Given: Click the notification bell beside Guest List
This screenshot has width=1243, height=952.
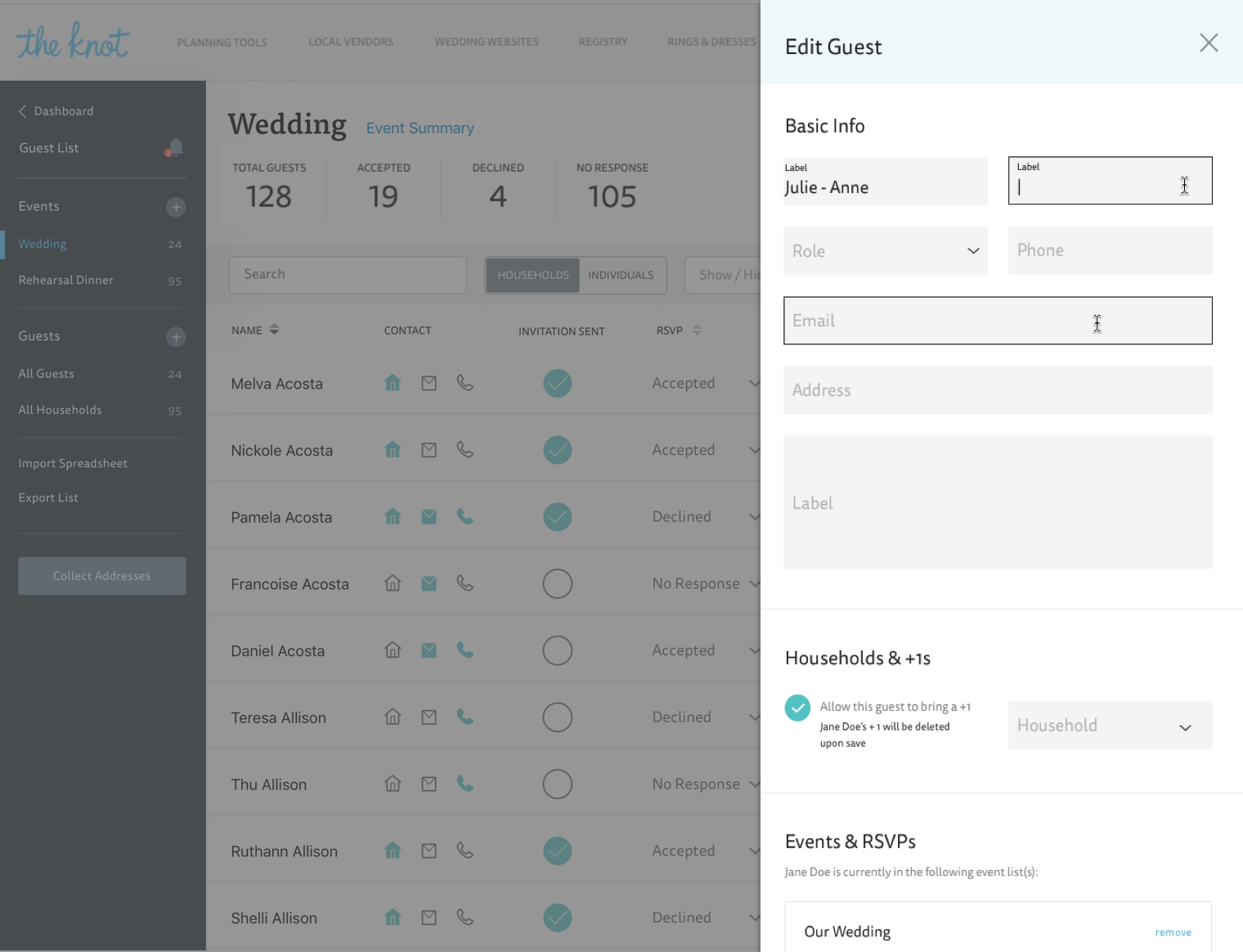Looking at the screenshot, I should [x=174, y=148].
